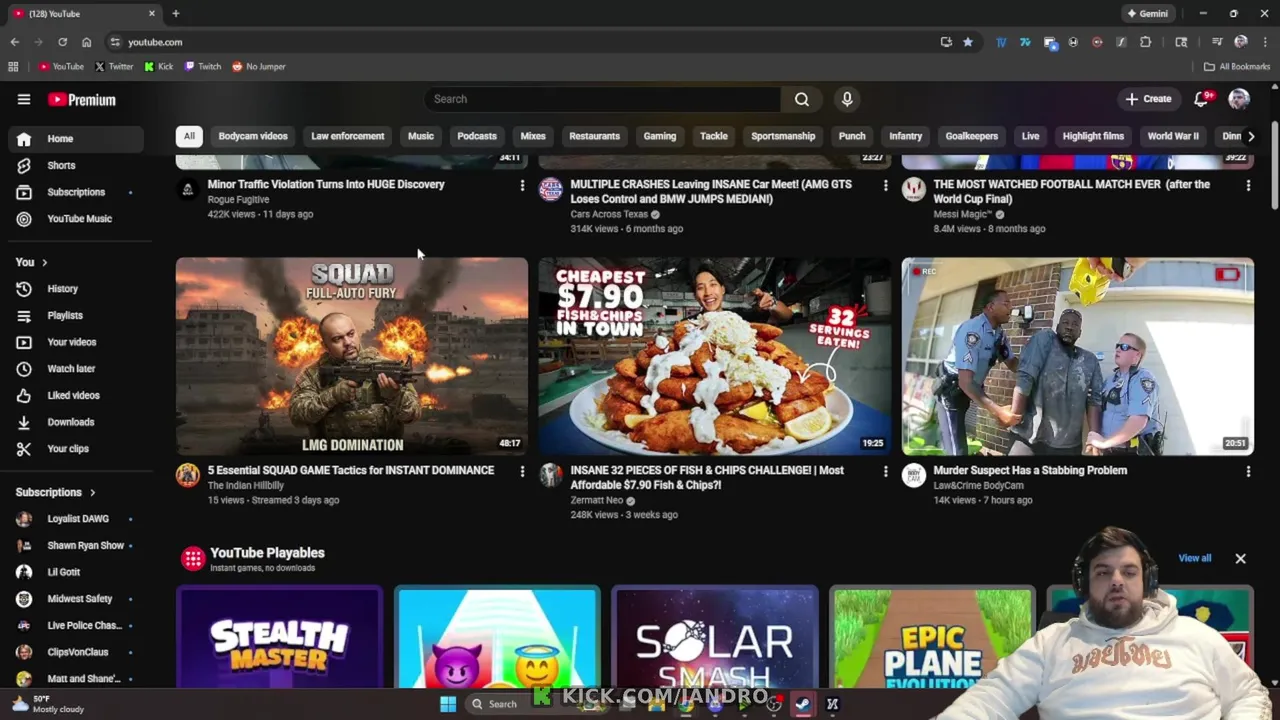Open All Bookmarks folder
This screenshot has height=720, width=1280.
pyautogui.click(x=1237, y=67)
